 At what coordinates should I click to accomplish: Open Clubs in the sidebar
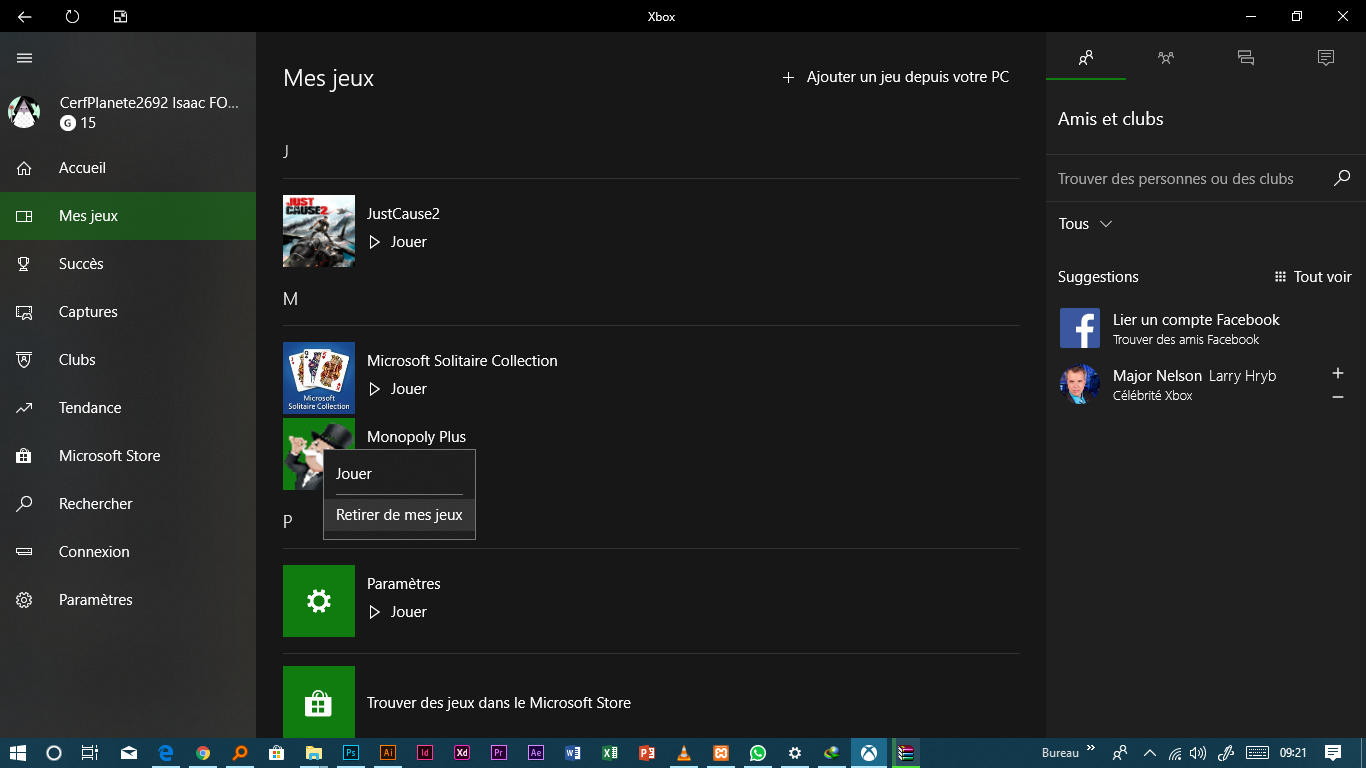(x=128, y=360)
